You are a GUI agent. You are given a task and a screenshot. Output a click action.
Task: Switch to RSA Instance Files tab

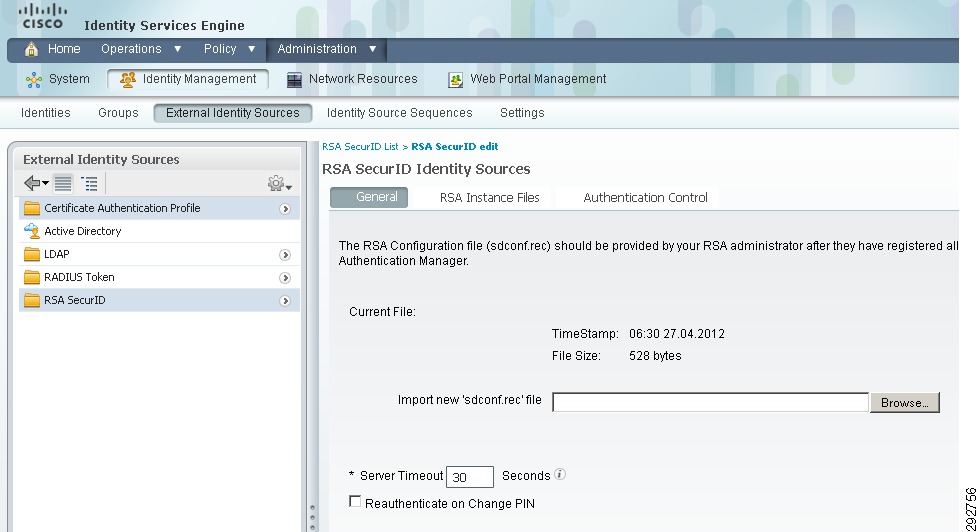(x=489, y=198)
